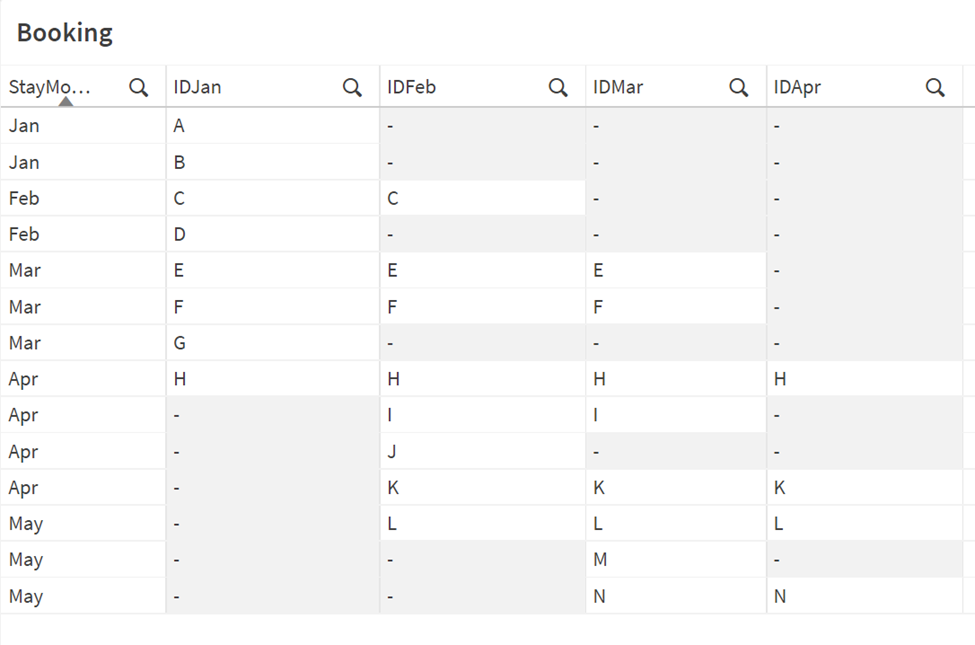The width and height of the screenshot is (975, 645).
Task: Click the first Jan cell in StayMonth
Action: point(24,126)
